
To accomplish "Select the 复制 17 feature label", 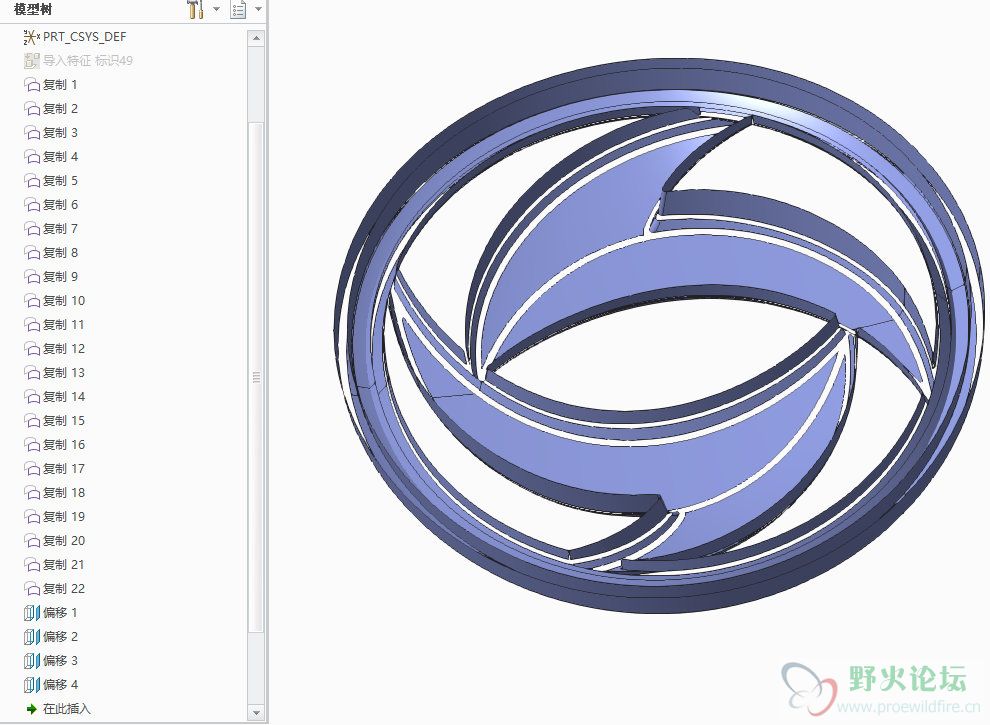I will 64,469.
